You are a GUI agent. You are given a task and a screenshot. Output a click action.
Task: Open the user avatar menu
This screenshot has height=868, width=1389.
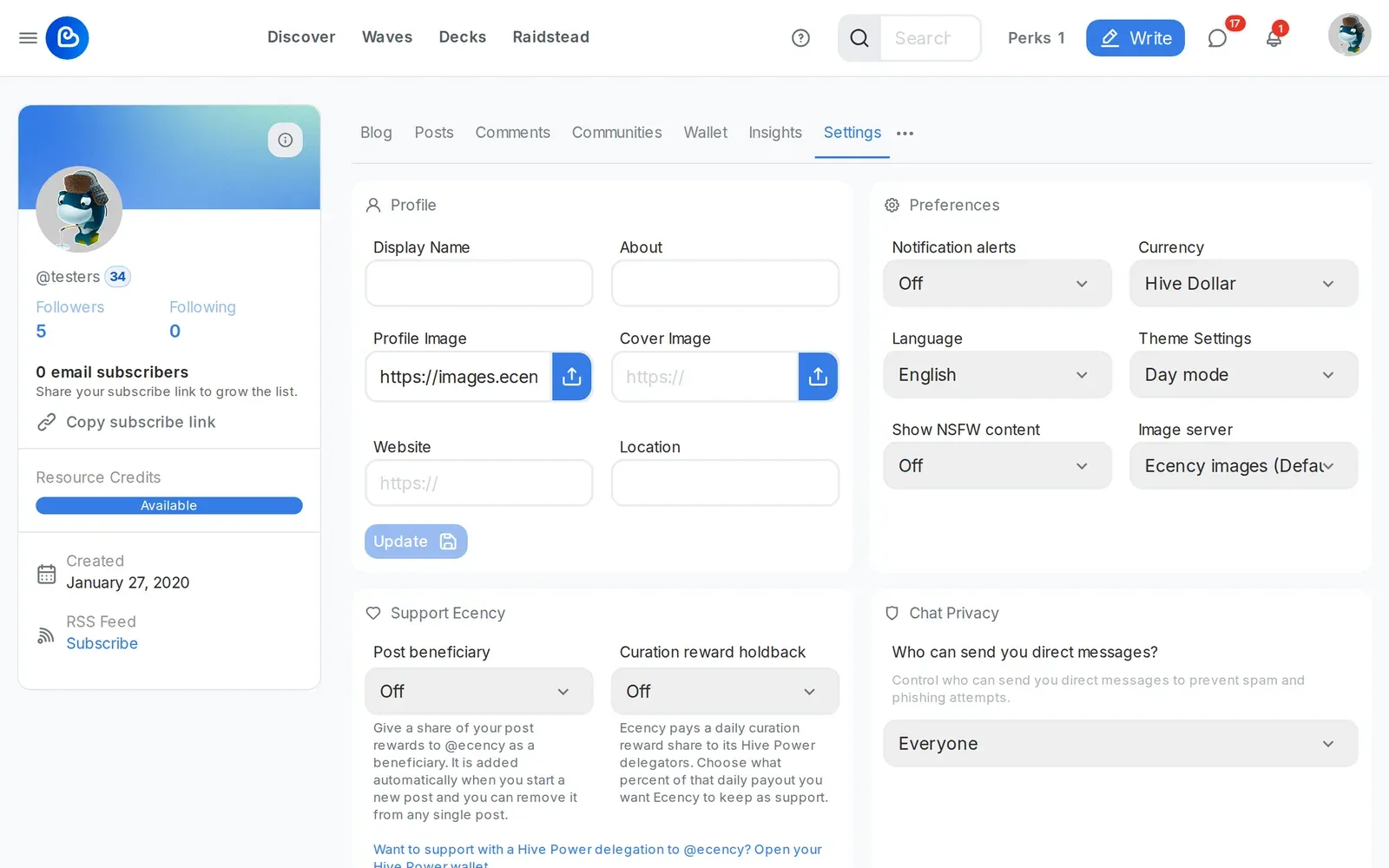point(1349,35)
